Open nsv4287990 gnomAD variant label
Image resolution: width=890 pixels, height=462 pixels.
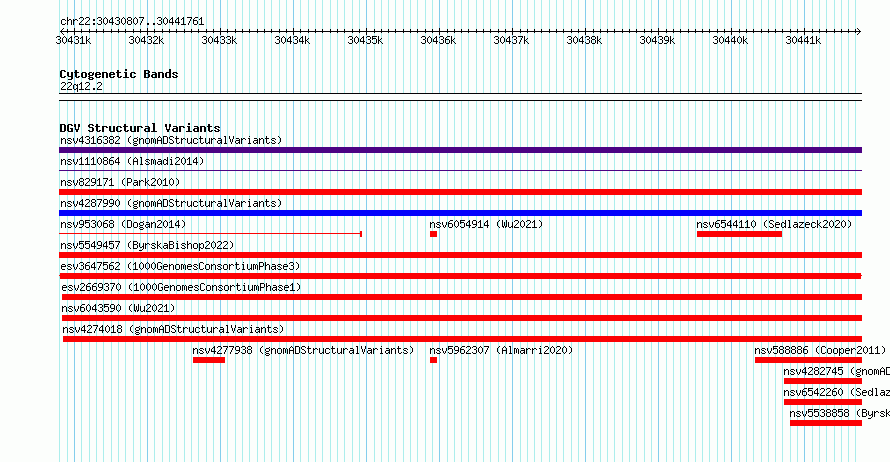tap(171, 203)
